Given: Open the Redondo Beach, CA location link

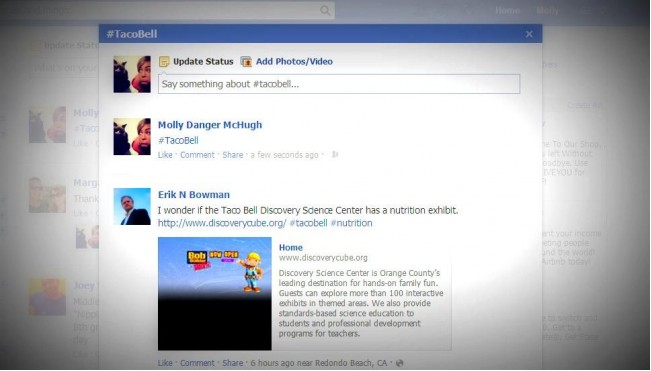Looking at the screenshot, I should coord(351,363).
